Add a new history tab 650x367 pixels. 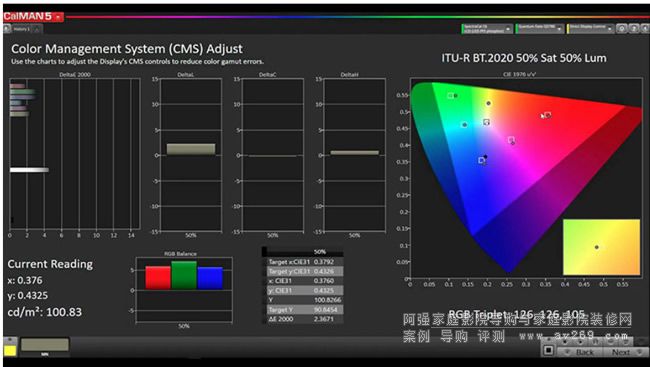[x=36, y=29]
